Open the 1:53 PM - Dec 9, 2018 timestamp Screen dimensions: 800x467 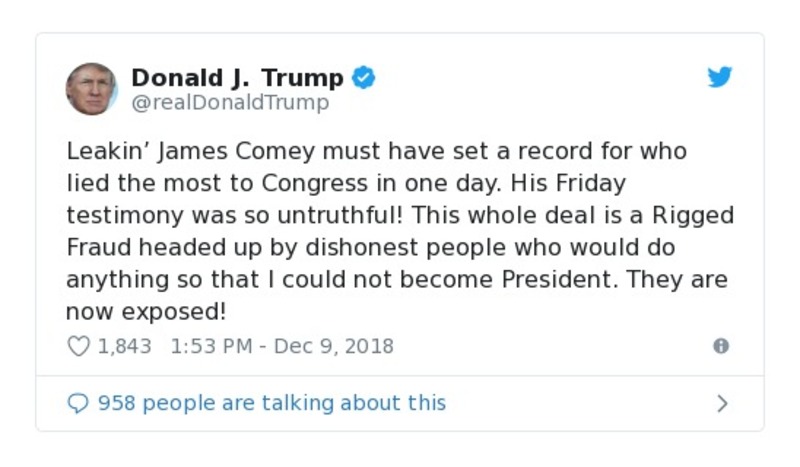(x=282, y=346)
